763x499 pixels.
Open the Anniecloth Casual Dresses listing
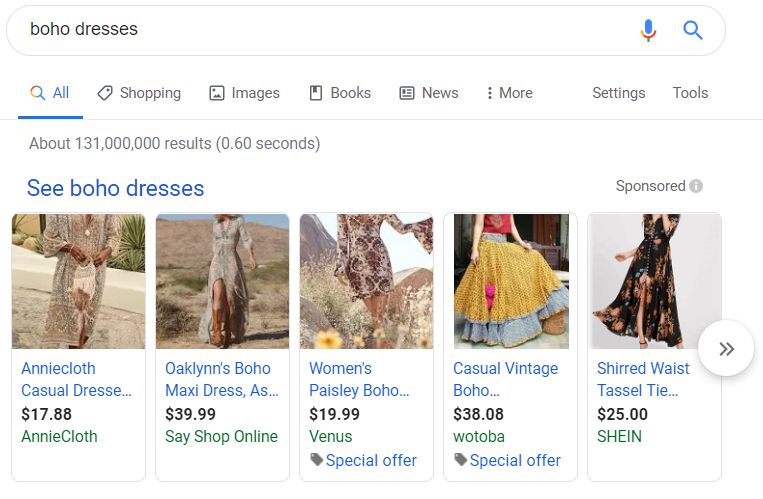point(76,379)
